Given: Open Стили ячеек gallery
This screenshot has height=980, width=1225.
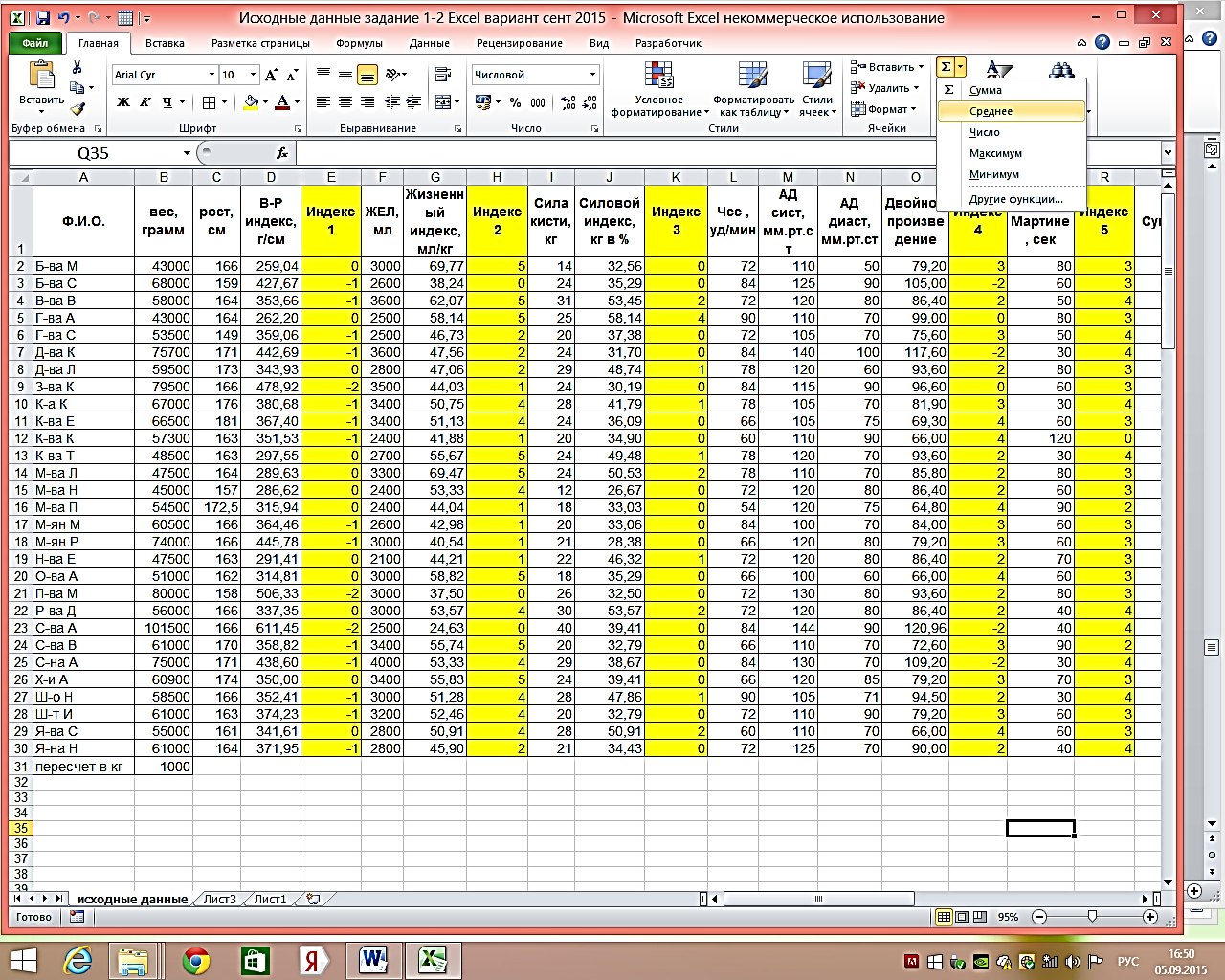Looking at the screenshot, I should [816, 89].
